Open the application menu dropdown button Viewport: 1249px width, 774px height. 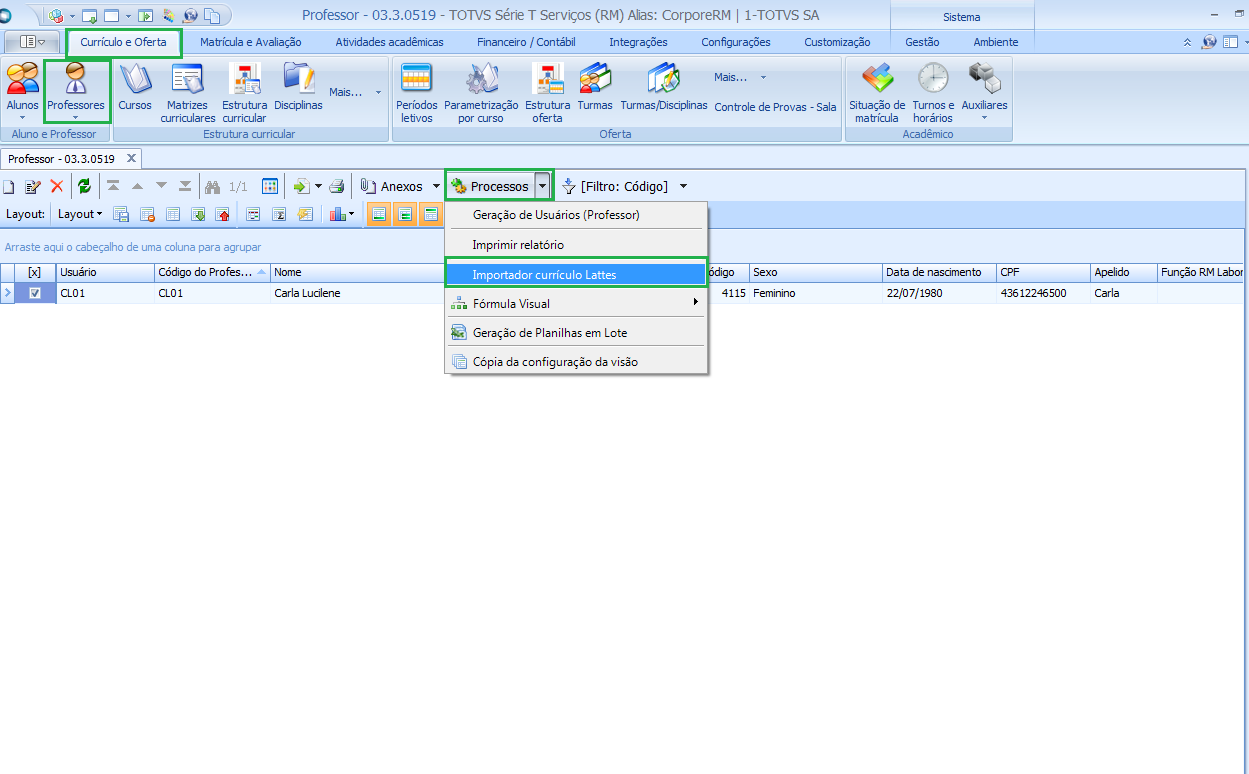coord(32,42)
